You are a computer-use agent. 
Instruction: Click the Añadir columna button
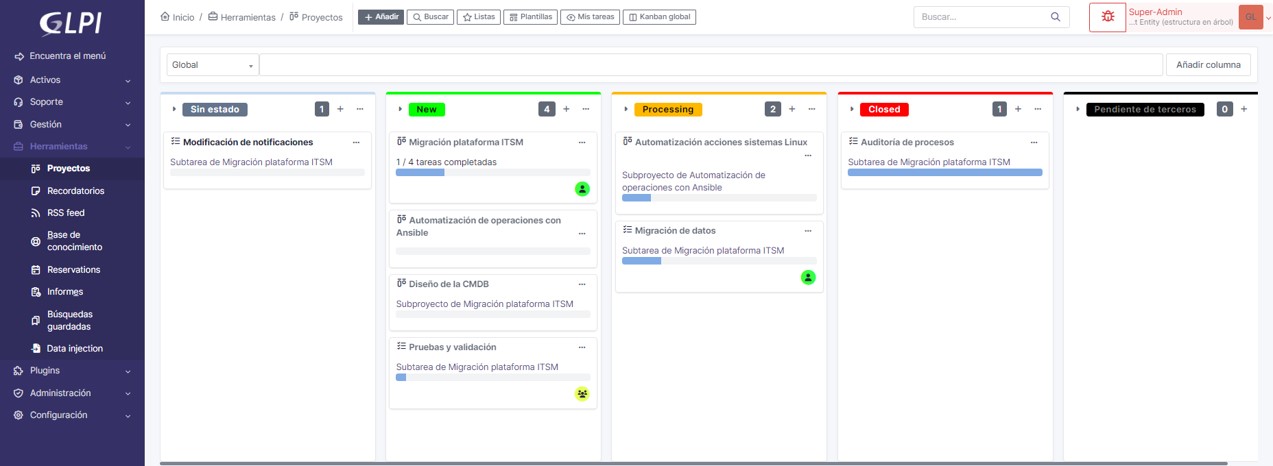click(x=1207, y=65)
